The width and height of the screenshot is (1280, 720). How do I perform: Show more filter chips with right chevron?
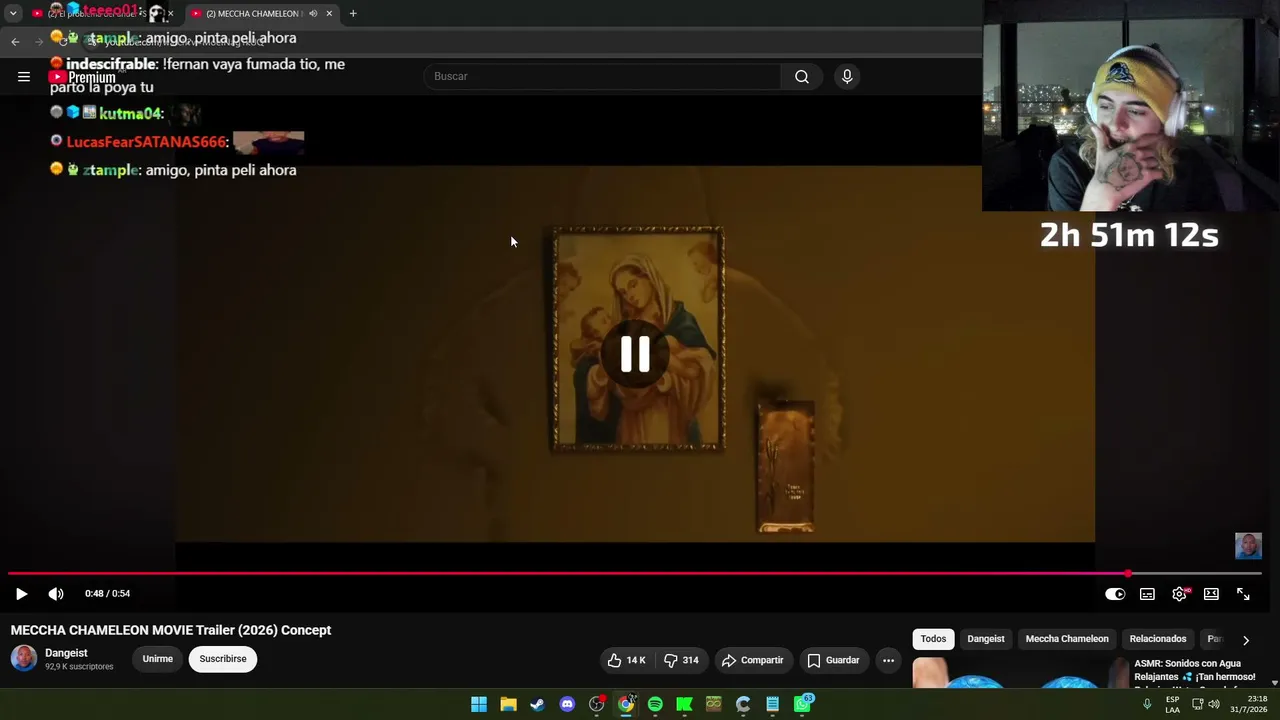pos(1246,640)
